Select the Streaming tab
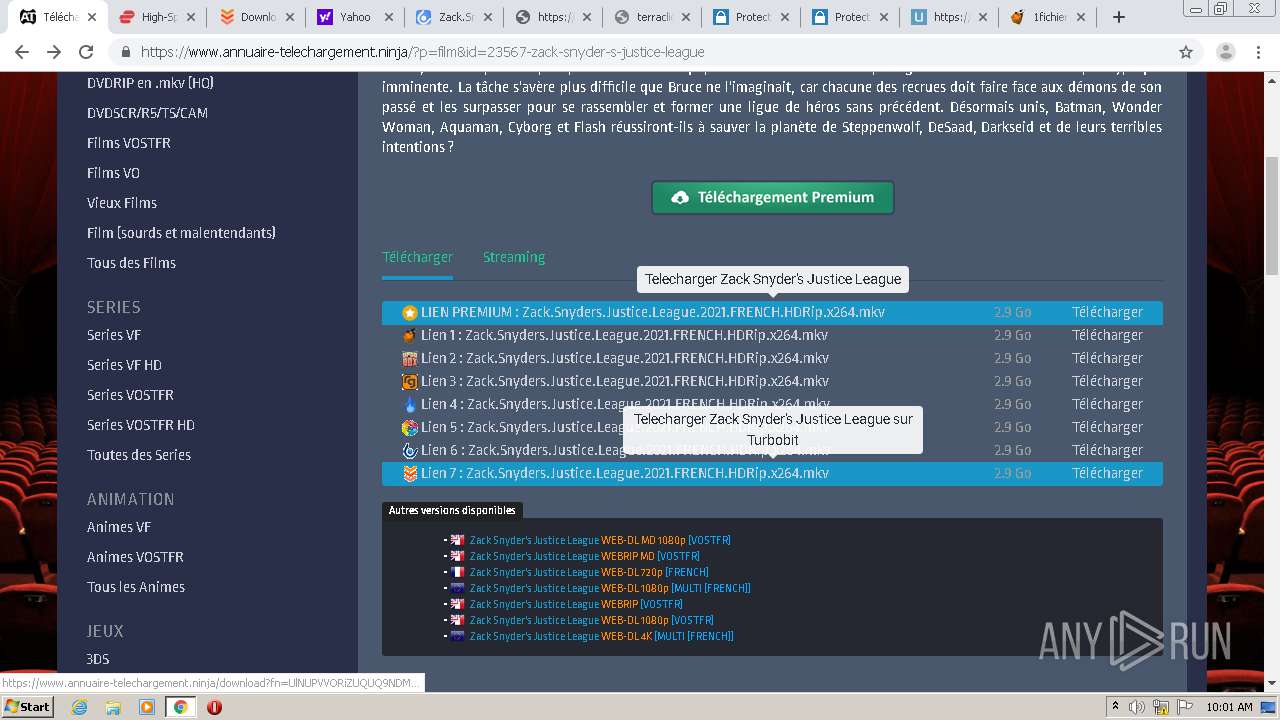The width and height of the screenshot is (1280, 720). [x=514, y=257]
